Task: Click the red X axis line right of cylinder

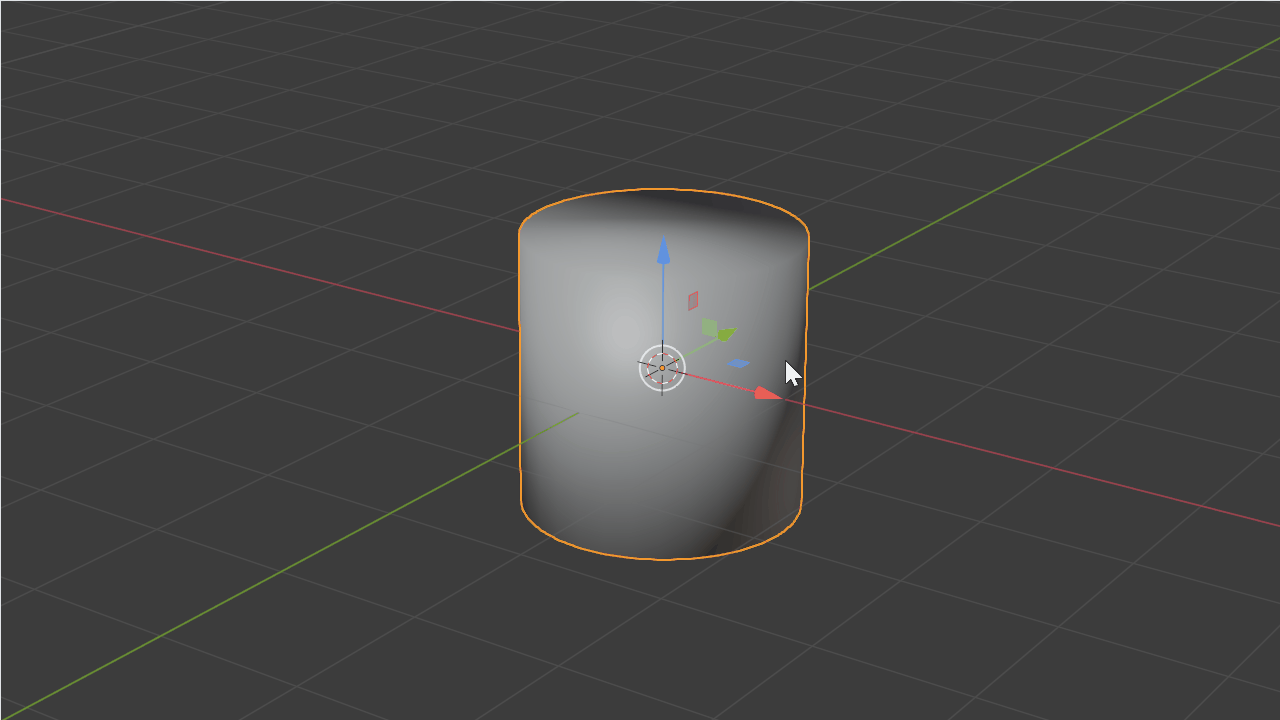Action: tap(1050, 468)
